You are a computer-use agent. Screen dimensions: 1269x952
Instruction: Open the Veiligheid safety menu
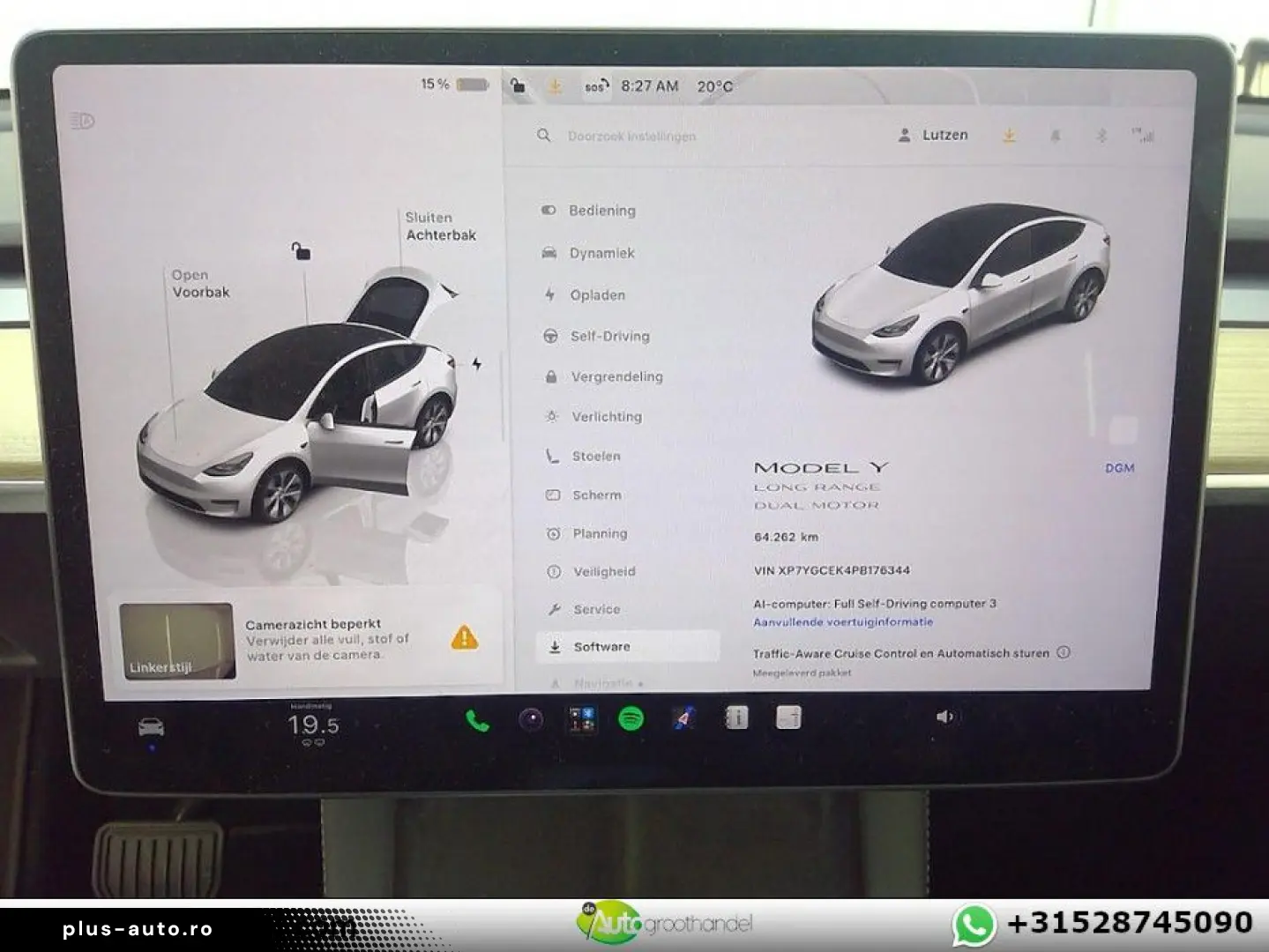605,571
